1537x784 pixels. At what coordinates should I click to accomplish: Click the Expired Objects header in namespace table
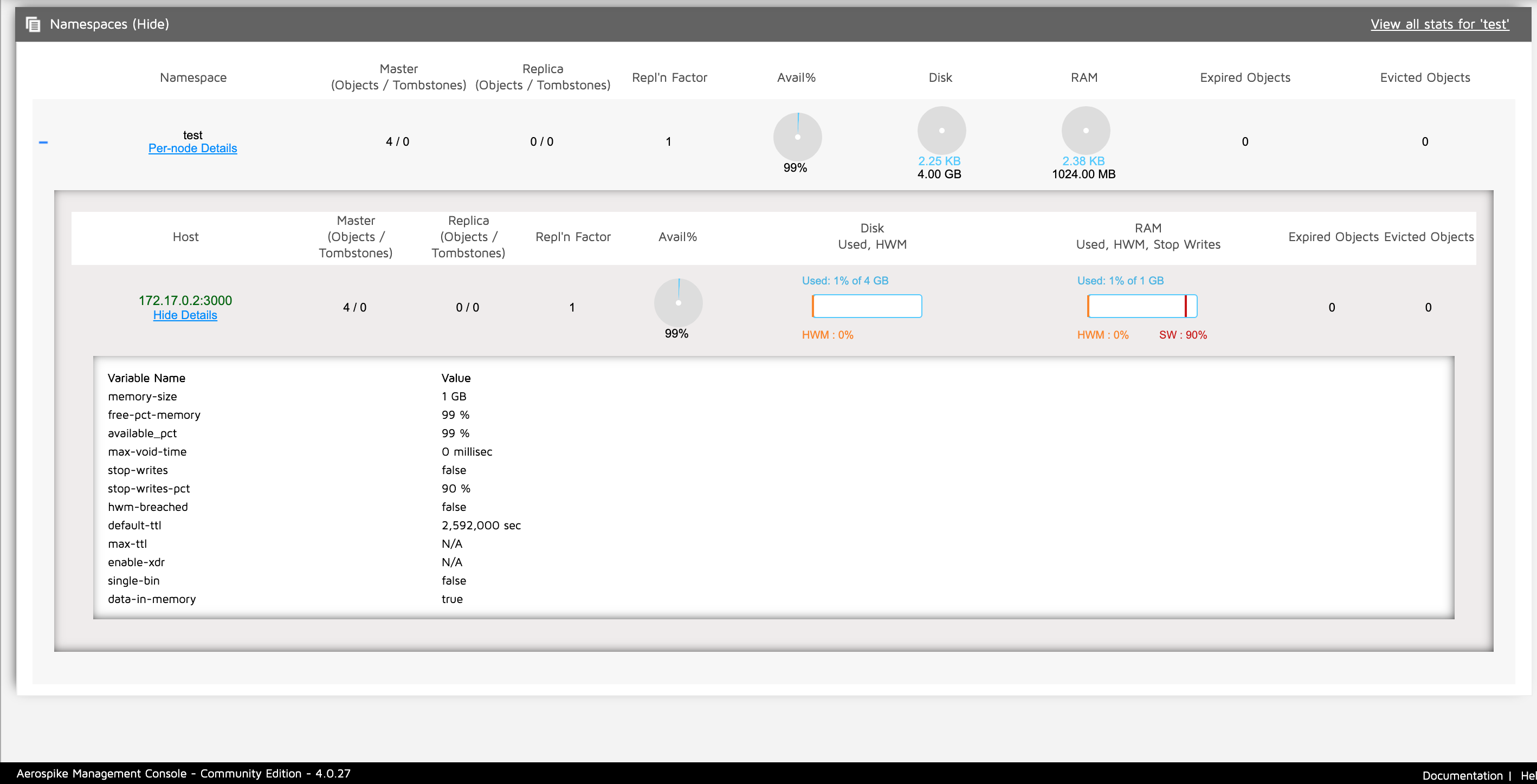1245,77
